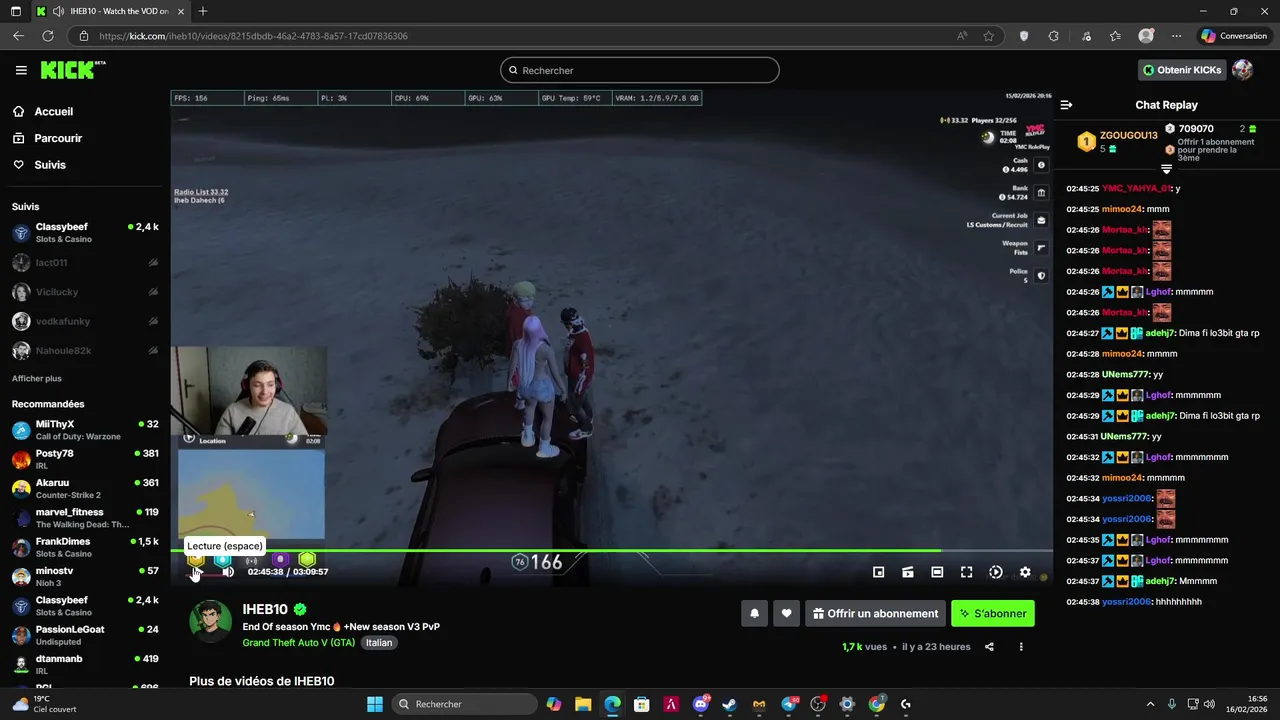This screenshot has width=1280, height=720.
Task: Open recommended channel minostv
Action: [x=85, y=577]
